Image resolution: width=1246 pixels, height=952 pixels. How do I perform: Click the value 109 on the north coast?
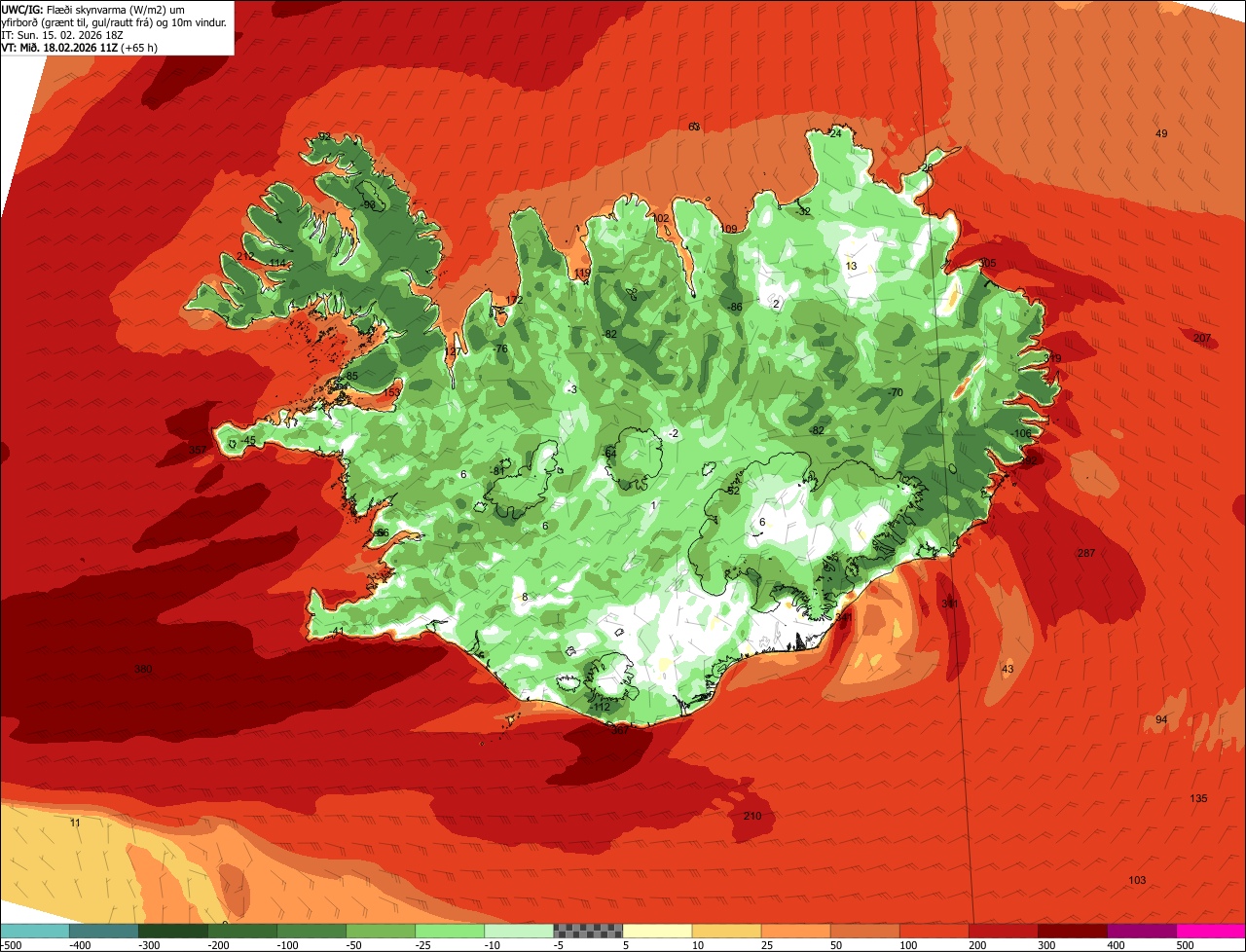click(x=728, y=229)
